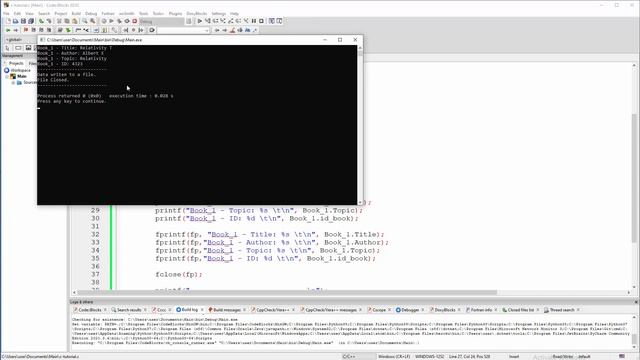The height and width of the screenshot is (360, 640).
Task: Switch to the Cscope log tab
Action: tap(379, 310)
